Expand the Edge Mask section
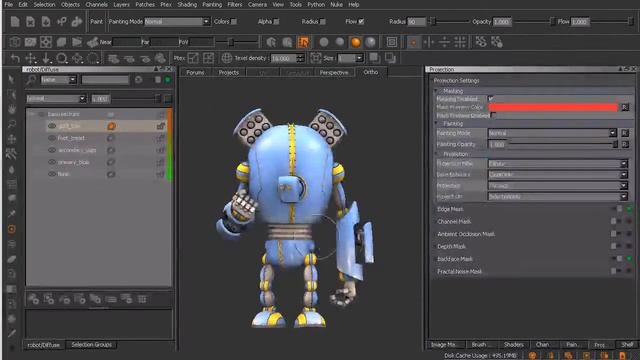640x360 pixels. tap(450, 209)
